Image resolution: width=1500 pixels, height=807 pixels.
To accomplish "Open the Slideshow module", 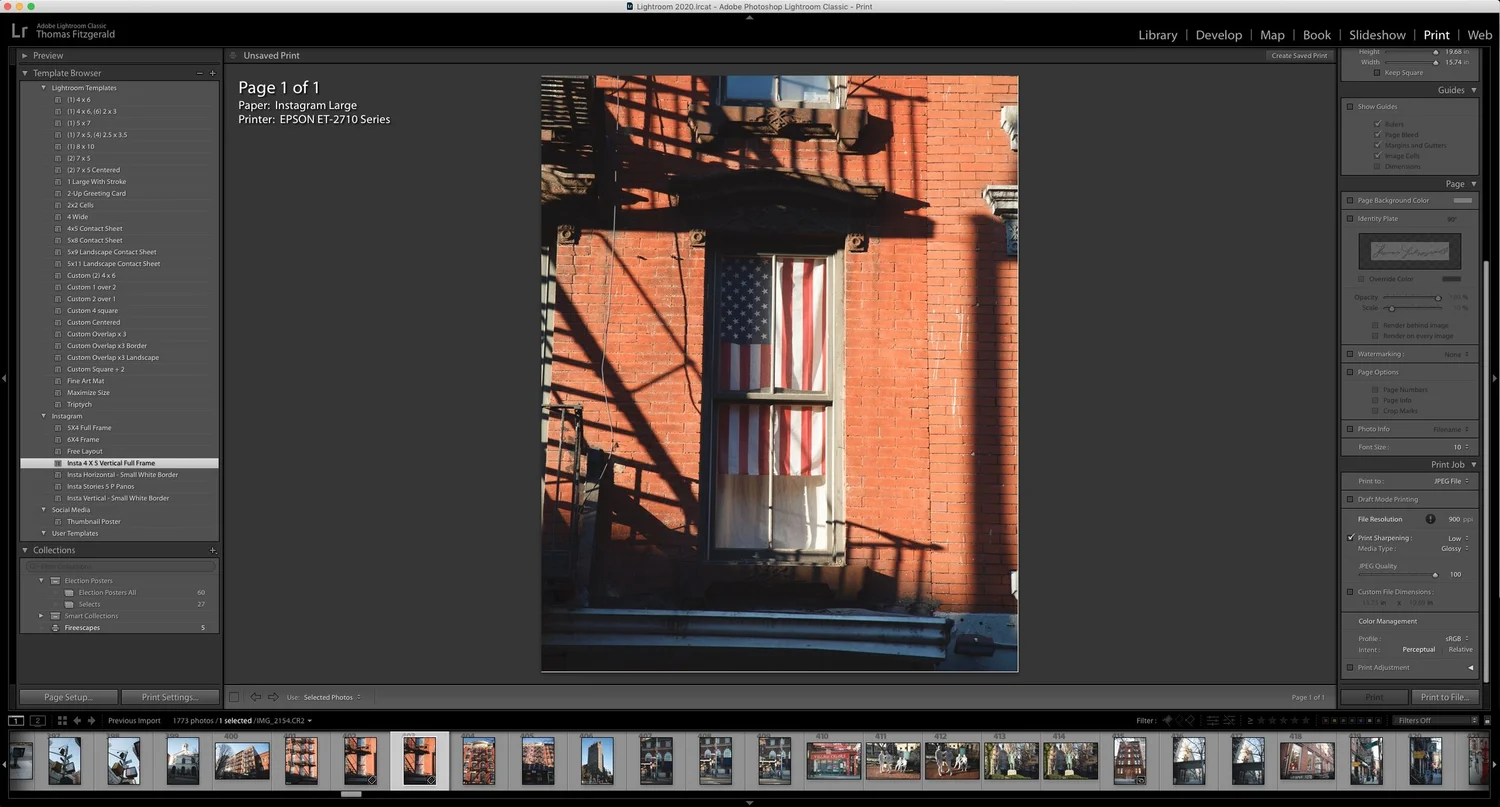I will tap(1377, 35).
